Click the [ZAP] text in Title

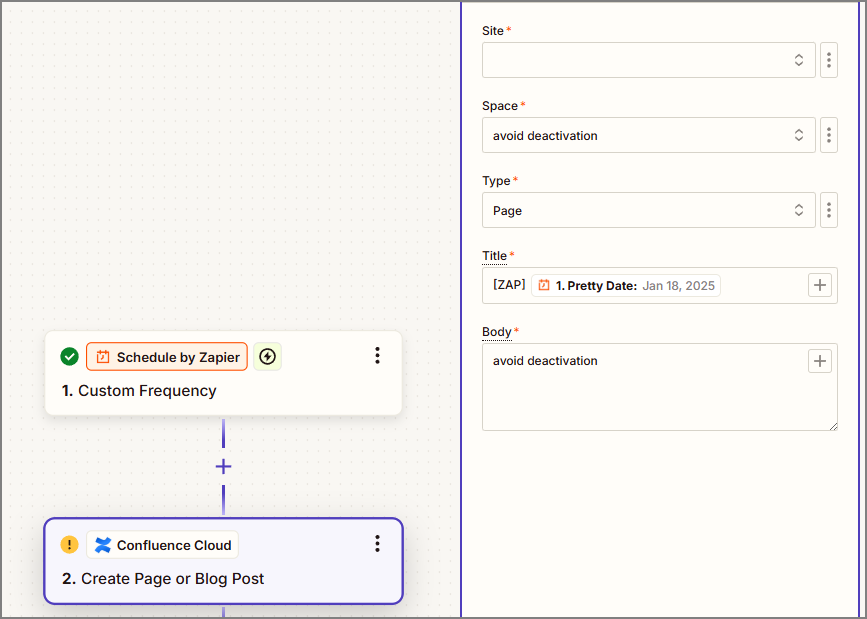coord(509,285)
